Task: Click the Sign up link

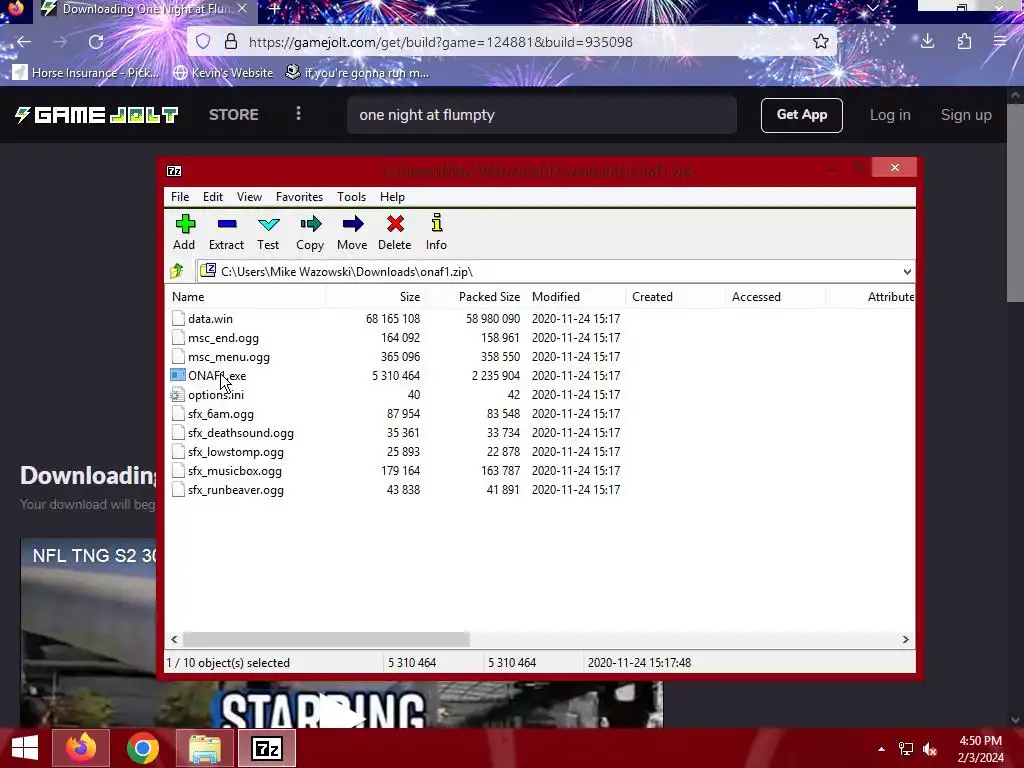Action: point(966,115)
